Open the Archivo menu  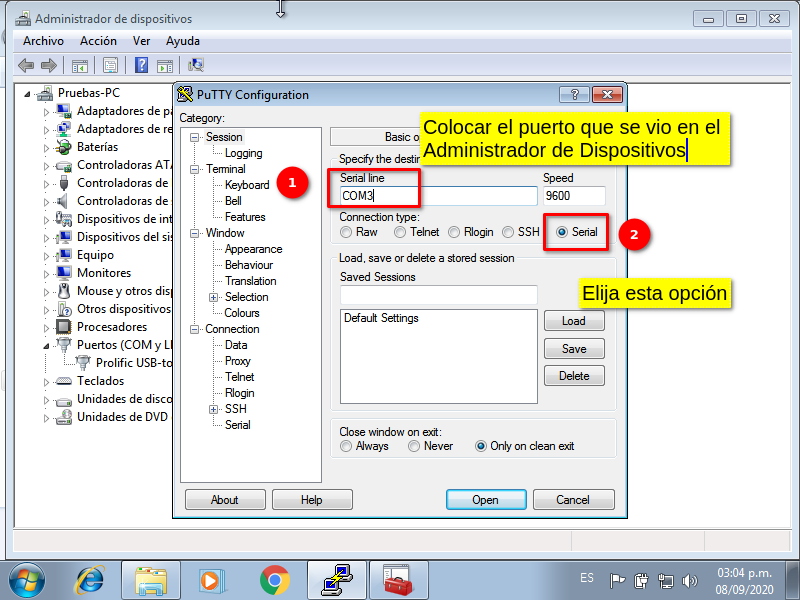click(x=43, y=41)
